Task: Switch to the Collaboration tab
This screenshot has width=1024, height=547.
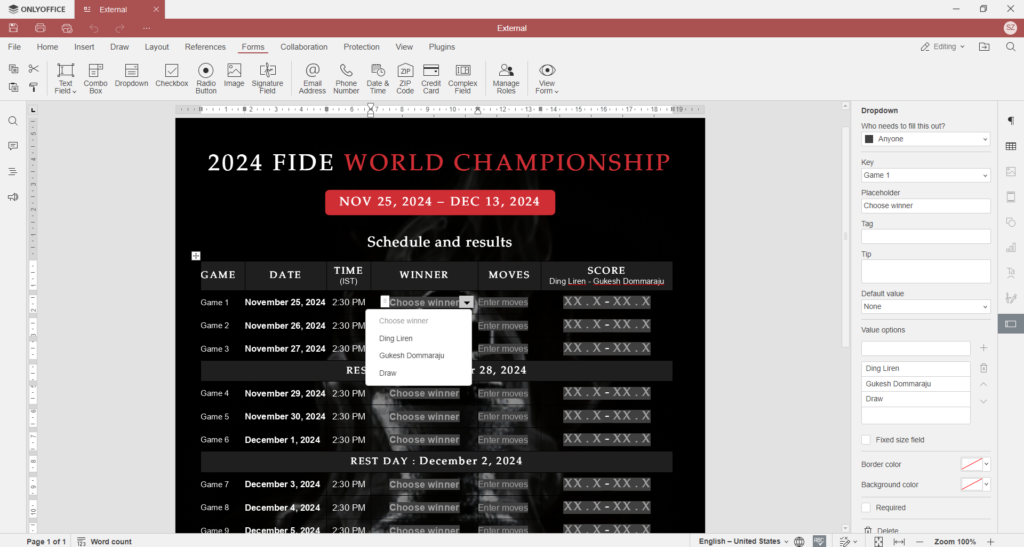Action: click(x=303, y=47)
